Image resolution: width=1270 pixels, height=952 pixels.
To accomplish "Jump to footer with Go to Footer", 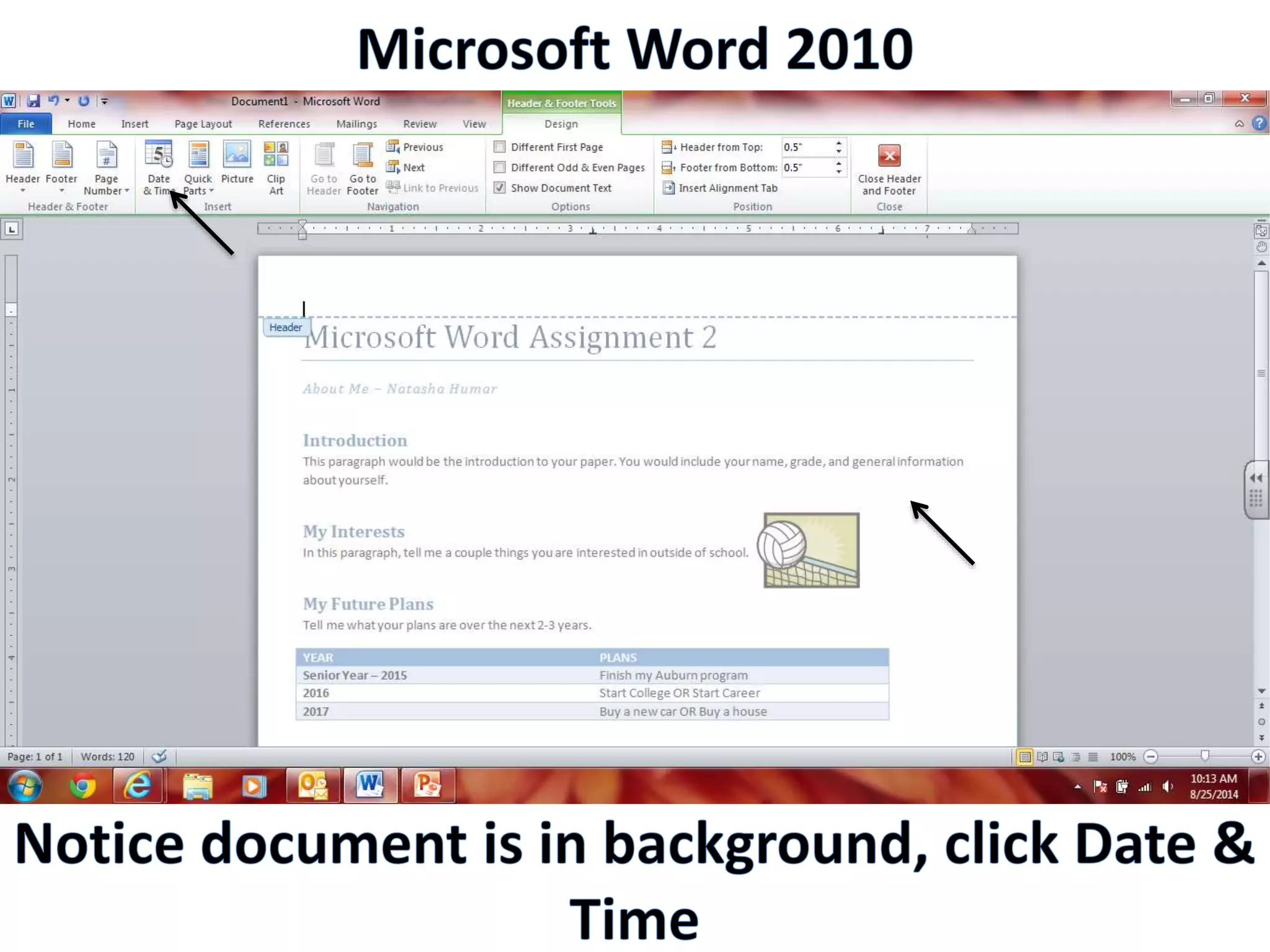I will (363, 167).
